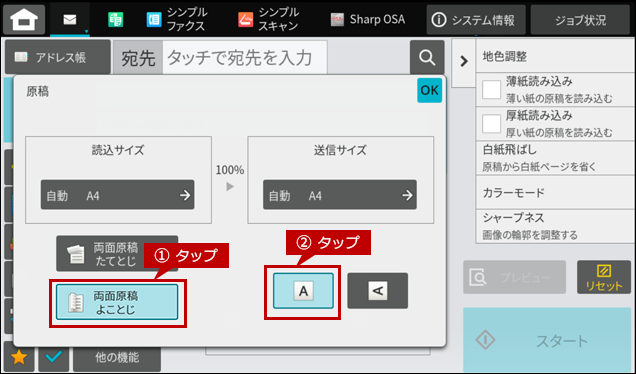Tap the magnifier search icon
This screenshot has height=374, width=636.
coord(427,57)
